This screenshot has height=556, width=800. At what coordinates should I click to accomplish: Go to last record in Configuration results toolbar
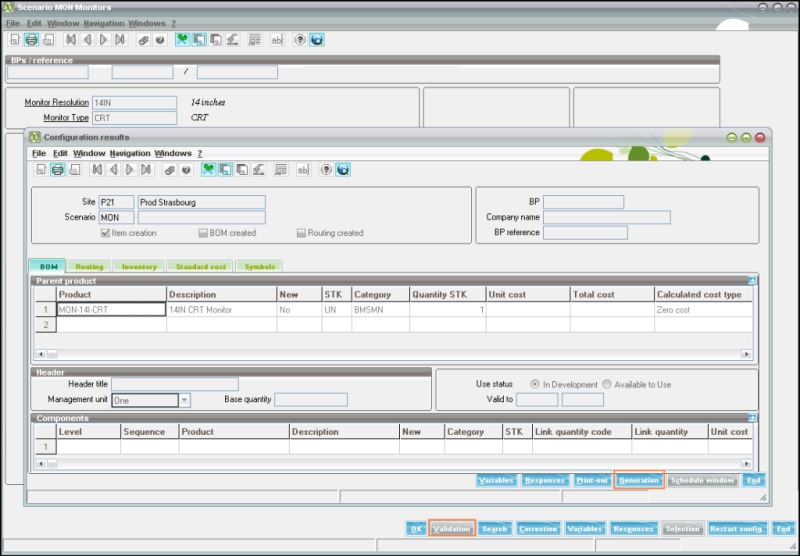tap(146, 170)
